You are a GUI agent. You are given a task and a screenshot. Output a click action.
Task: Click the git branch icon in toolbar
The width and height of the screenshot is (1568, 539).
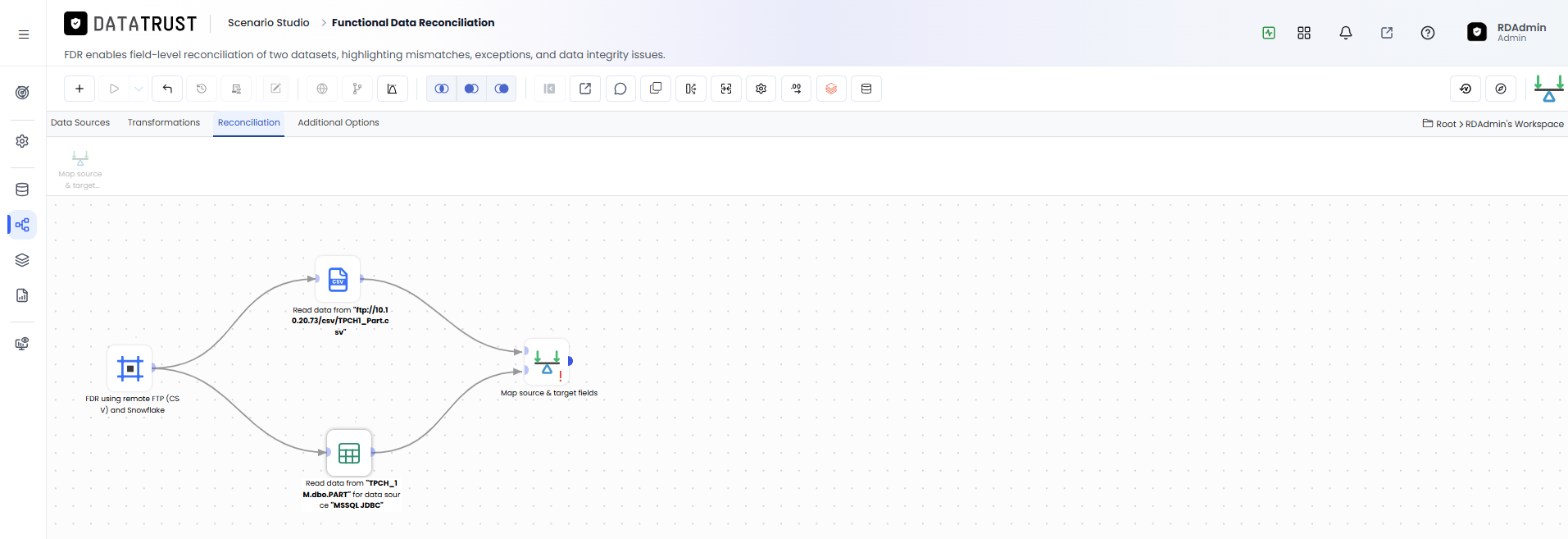pos(357,89)
